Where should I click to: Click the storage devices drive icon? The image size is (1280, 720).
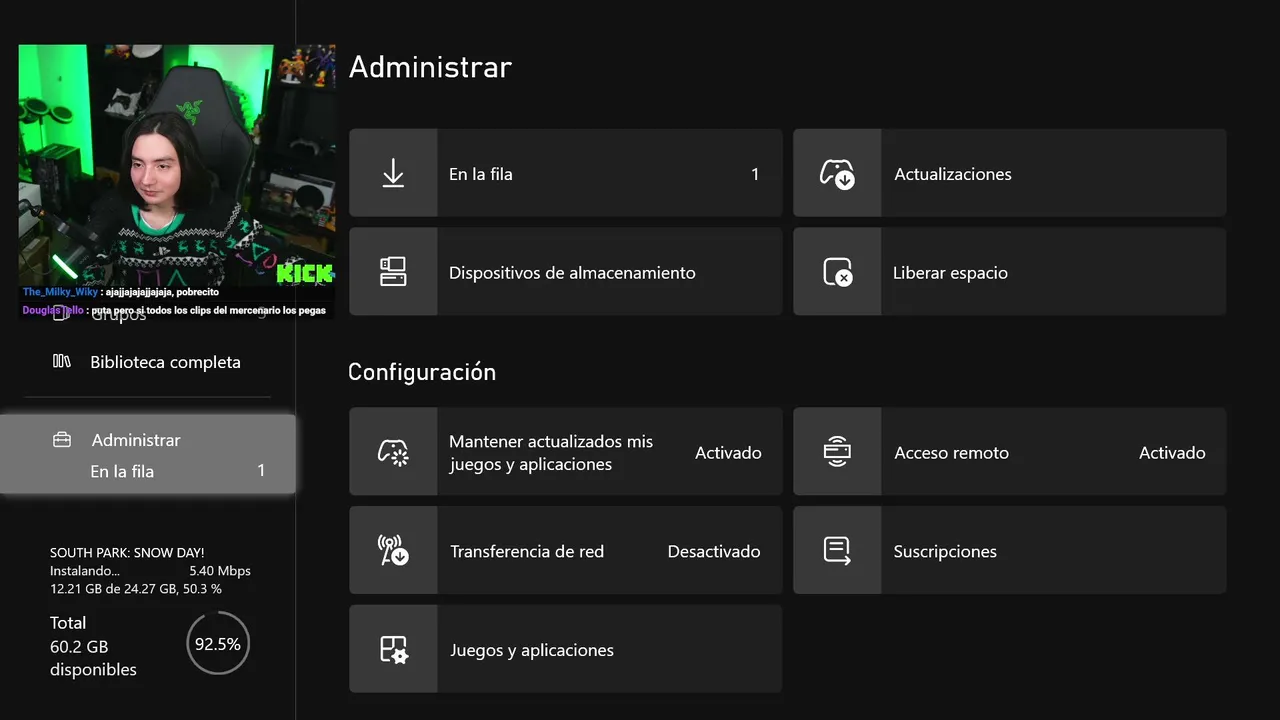click(x=393, y=272)
